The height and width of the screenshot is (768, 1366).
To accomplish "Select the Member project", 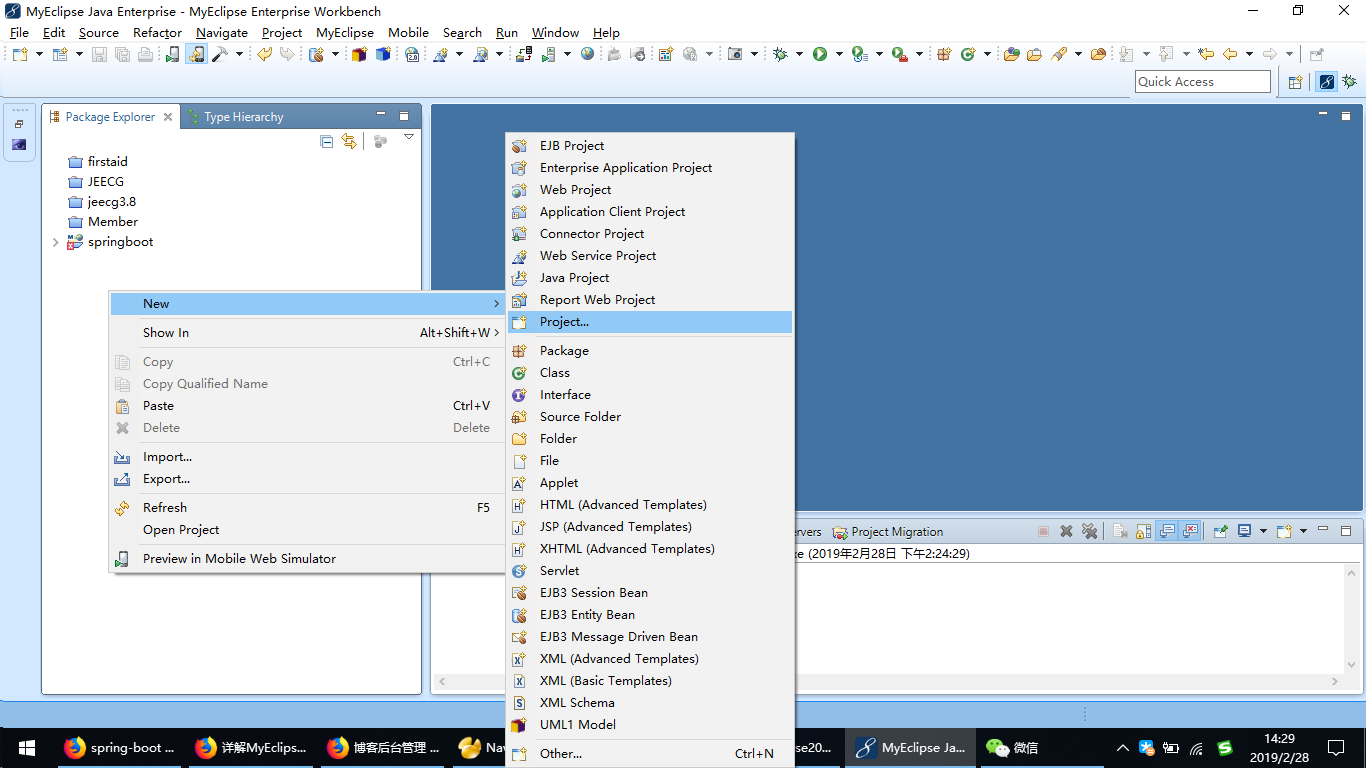I will tap(103, 222).
